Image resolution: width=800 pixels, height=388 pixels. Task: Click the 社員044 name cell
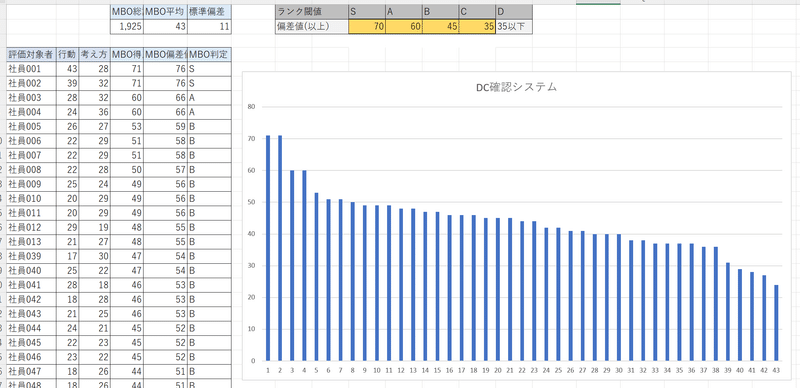point(31,328)
